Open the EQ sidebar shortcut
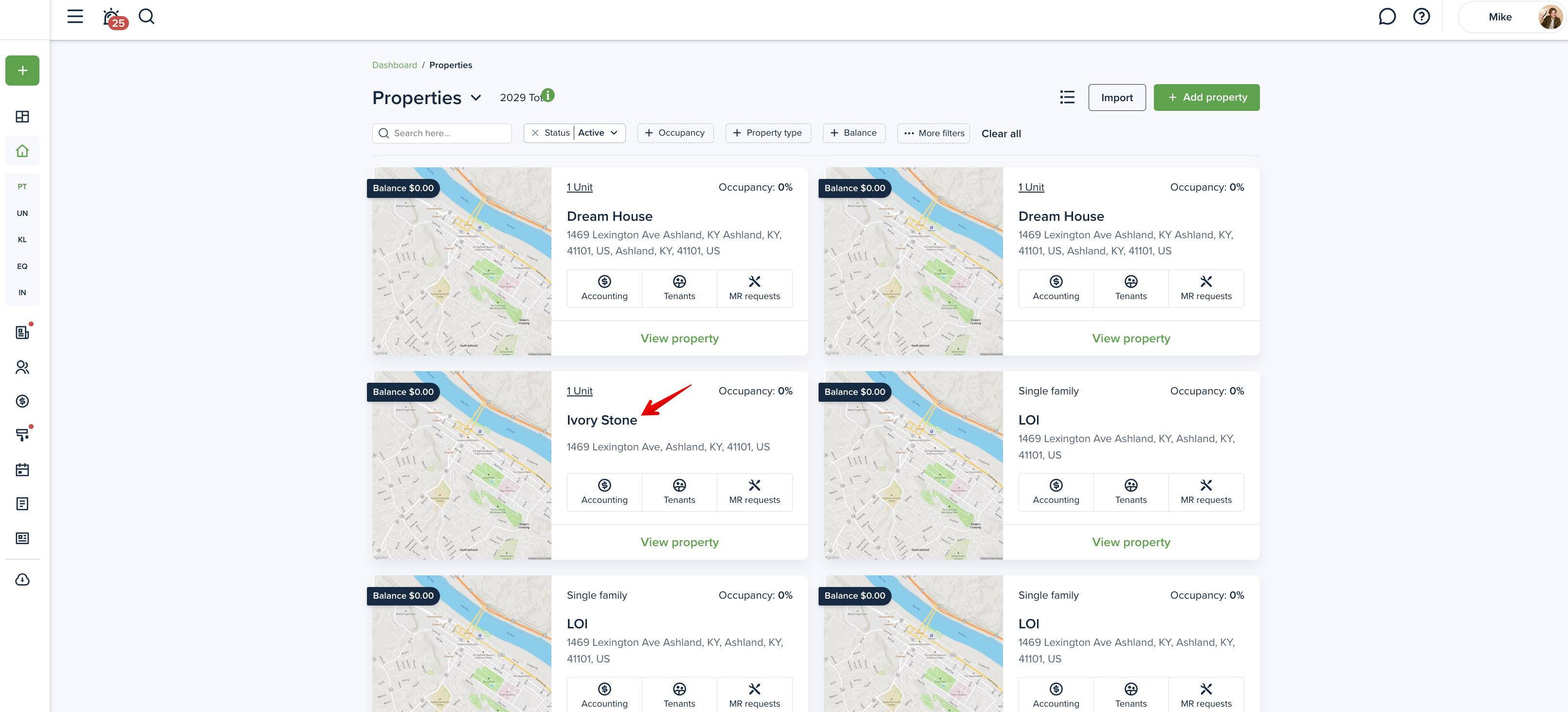The image size is (1568, 712). coord(22,266)
